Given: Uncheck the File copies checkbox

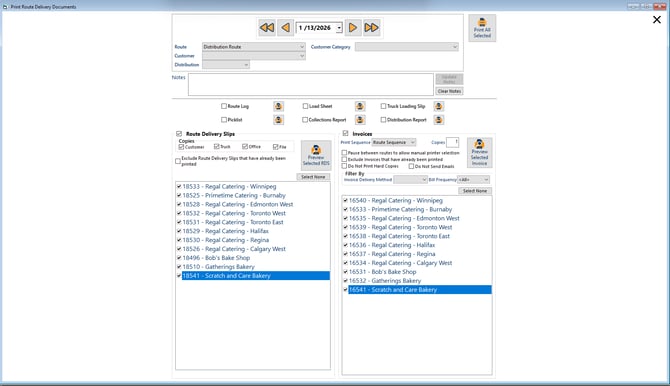Looking at the screenshot, I should 276,147.
